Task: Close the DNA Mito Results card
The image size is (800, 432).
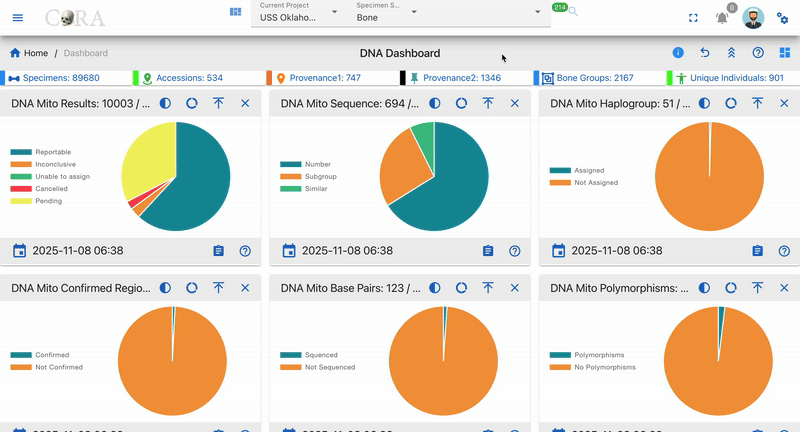Action: click(245, 104)
